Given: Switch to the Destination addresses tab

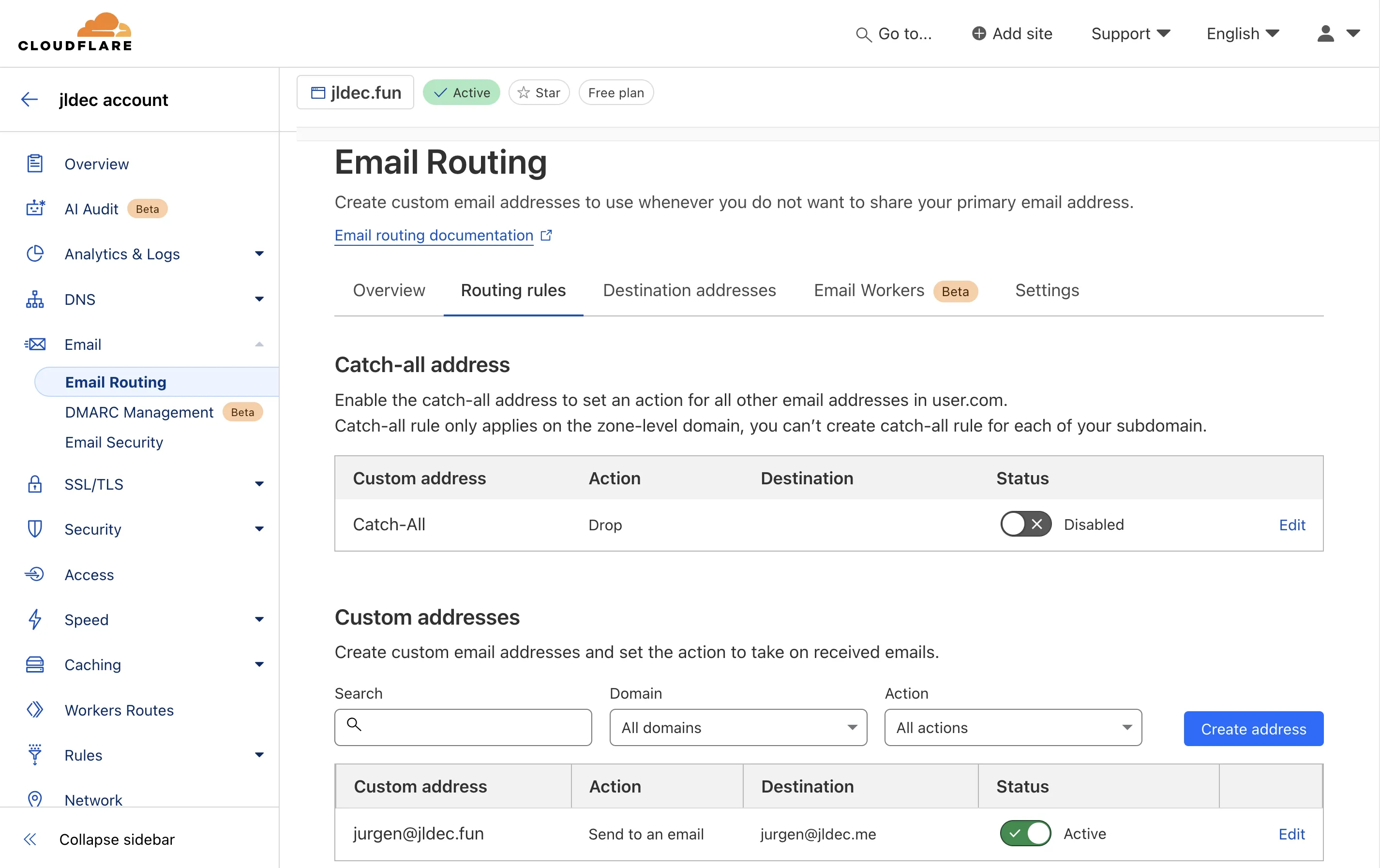Looking at the screenshot, I should pyautogui.click(x=690, y=291).
